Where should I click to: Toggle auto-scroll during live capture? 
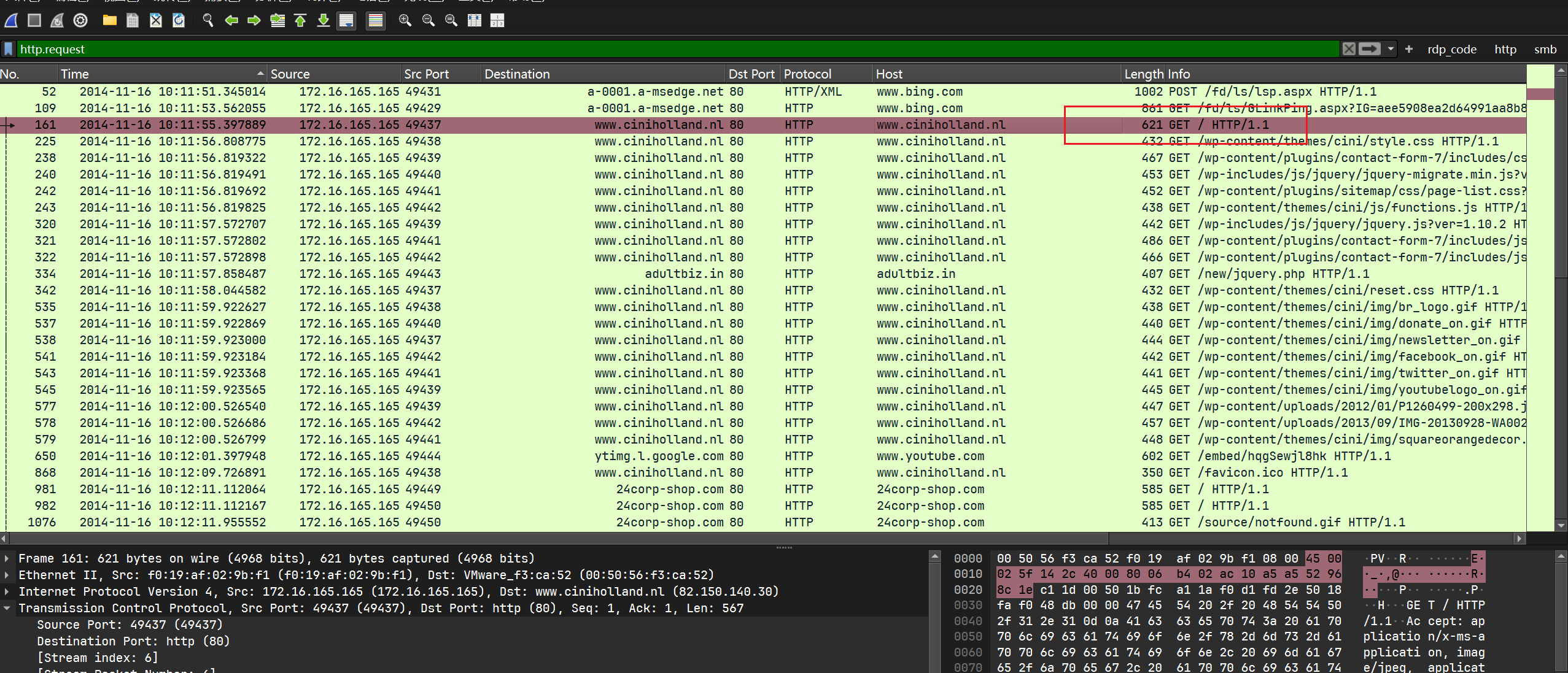[x=346, y=21]
